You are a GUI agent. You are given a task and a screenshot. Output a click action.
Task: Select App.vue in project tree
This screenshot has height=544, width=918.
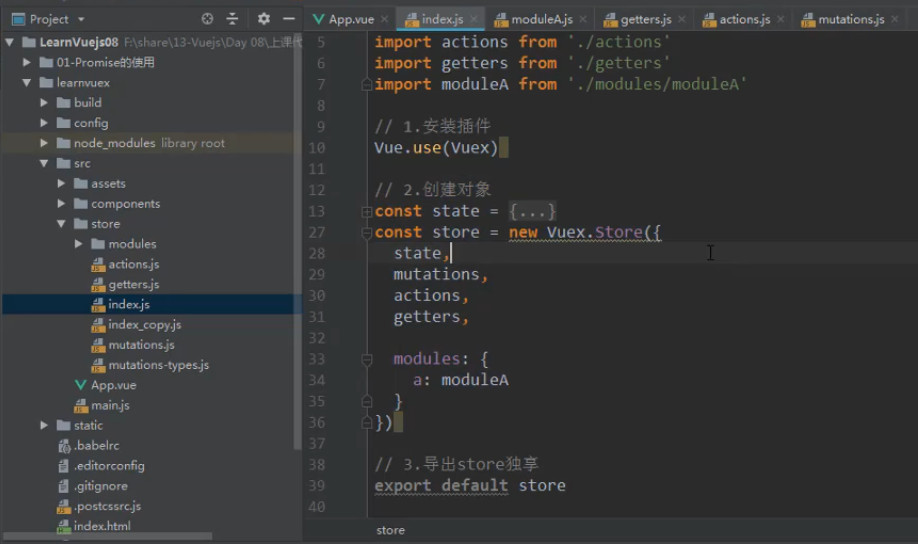114,385
